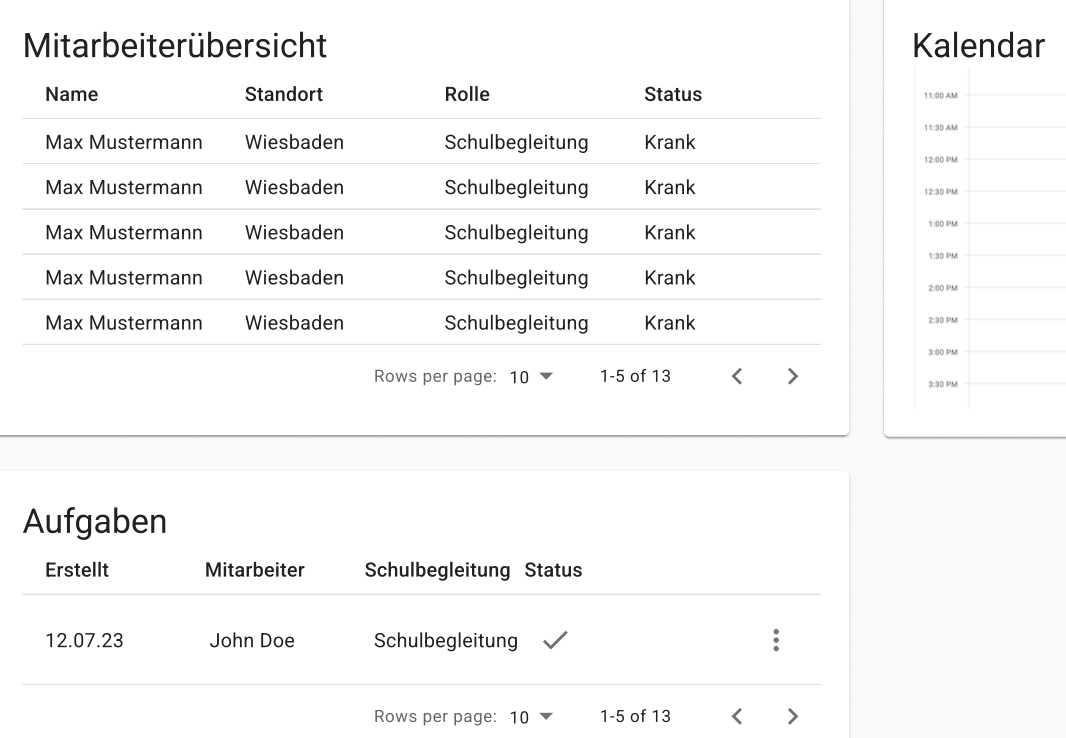Select the Wiesbaden entry in the second row
Image resolution: width=1066 pixels, height=738 pixels.
point(294,187)
